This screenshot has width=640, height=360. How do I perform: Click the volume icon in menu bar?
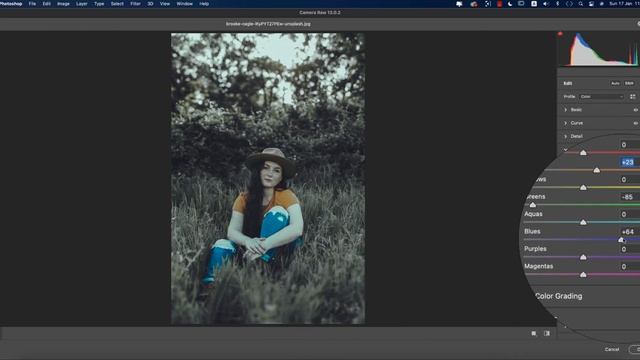tap(546, 4)
